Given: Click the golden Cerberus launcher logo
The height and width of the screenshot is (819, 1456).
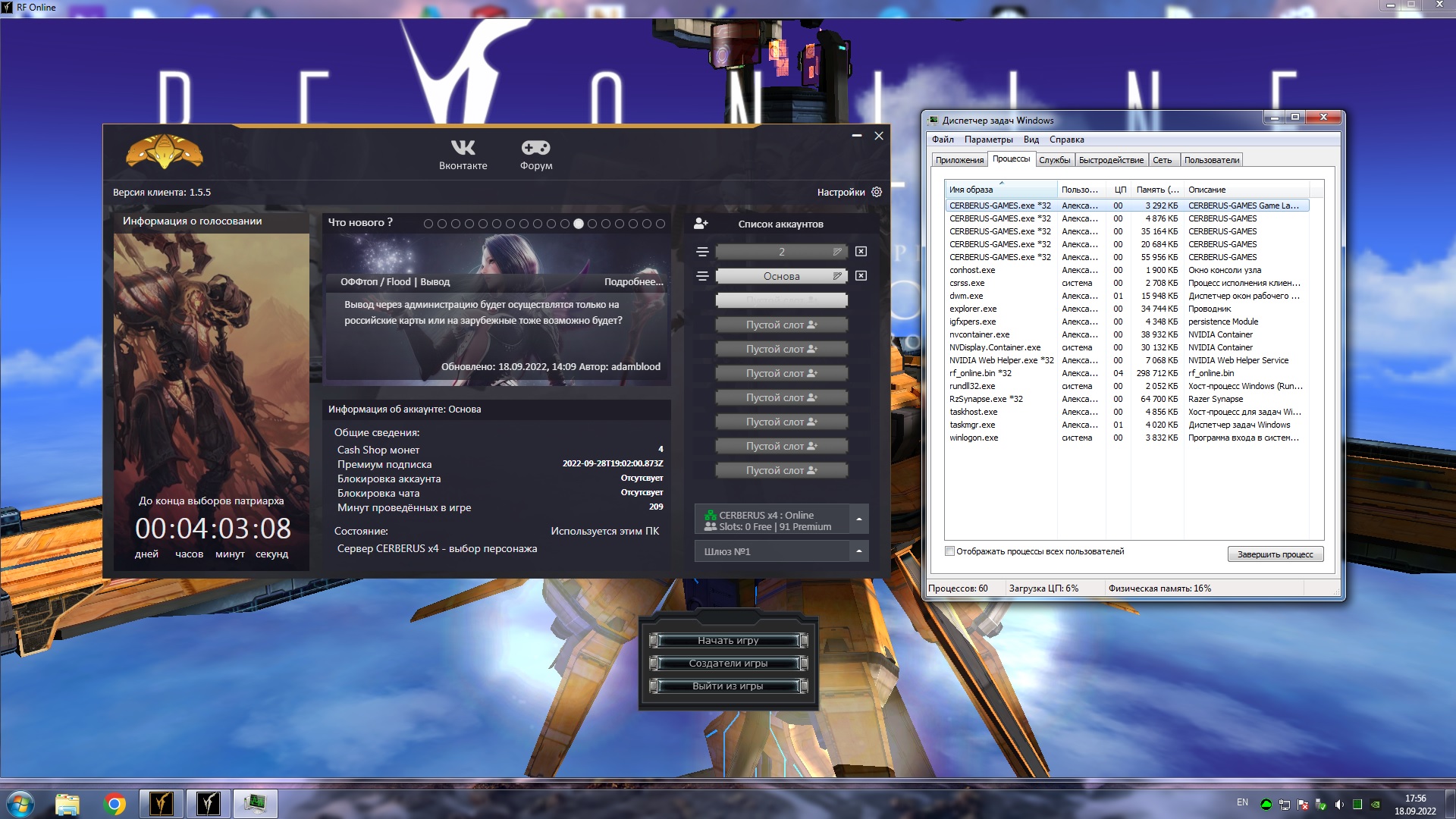Looking at the screenshot, I should coord(165,152).
